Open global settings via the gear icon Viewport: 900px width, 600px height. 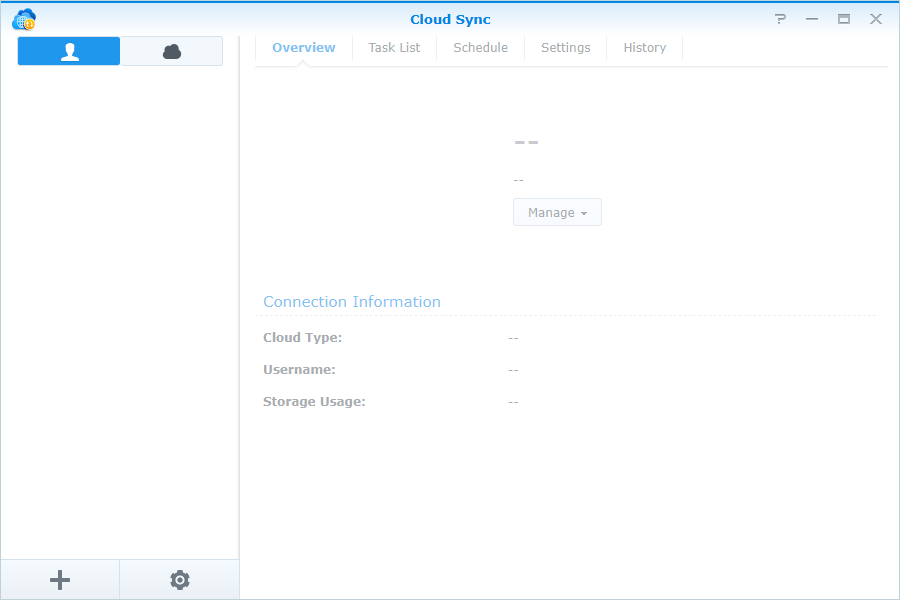(x=180, y=580)
